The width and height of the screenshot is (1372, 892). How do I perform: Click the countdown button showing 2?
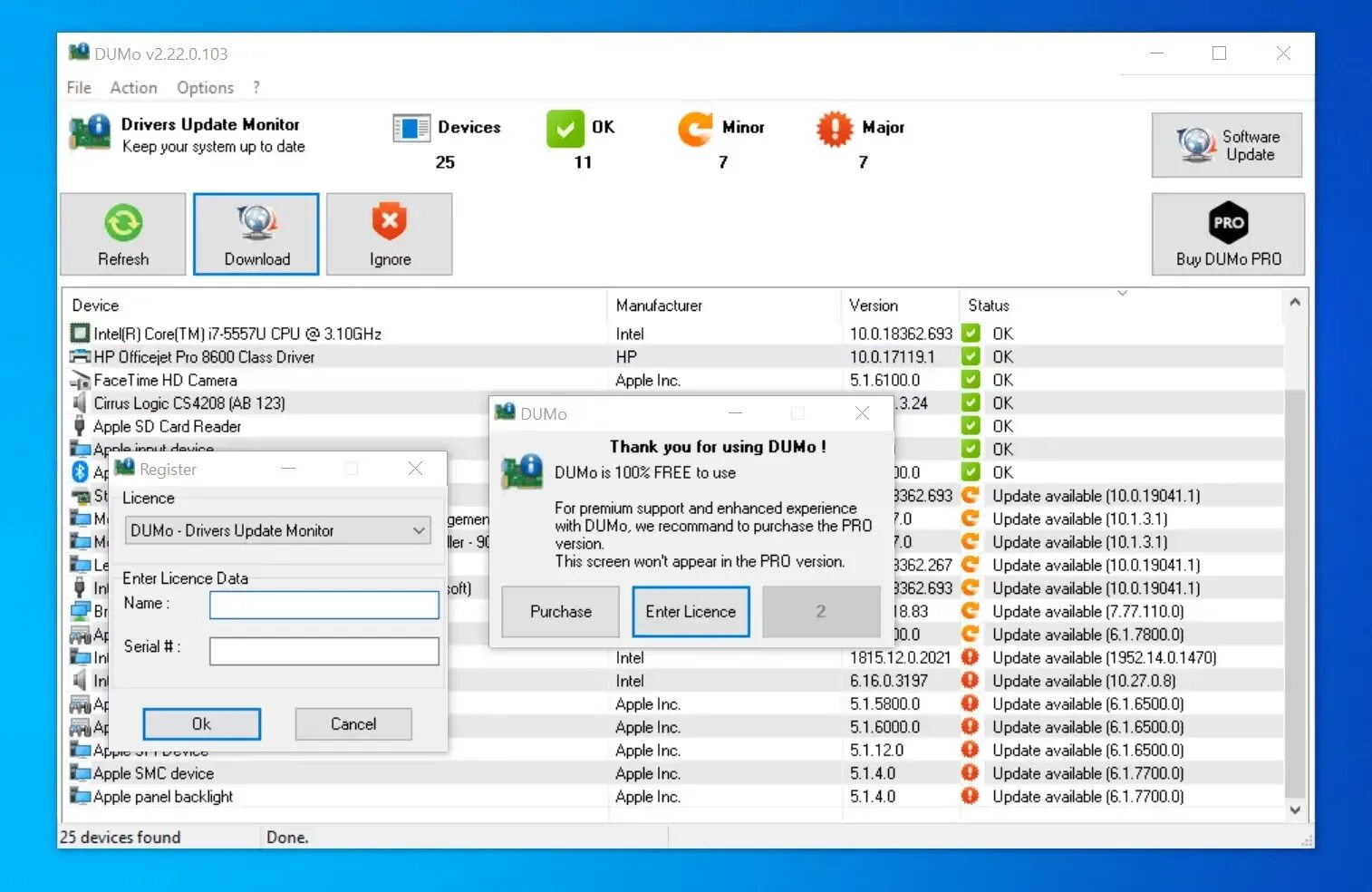point(821,612)
